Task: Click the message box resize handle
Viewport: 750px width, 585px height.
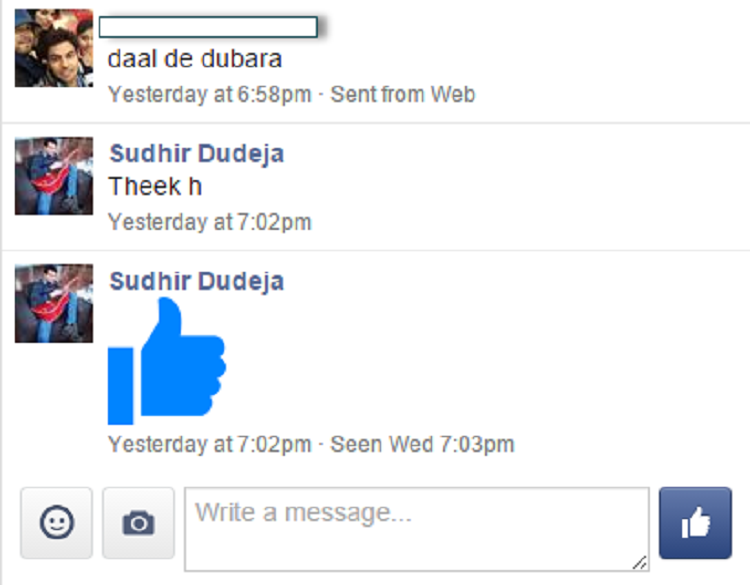Action: click(x=640, y=563)
